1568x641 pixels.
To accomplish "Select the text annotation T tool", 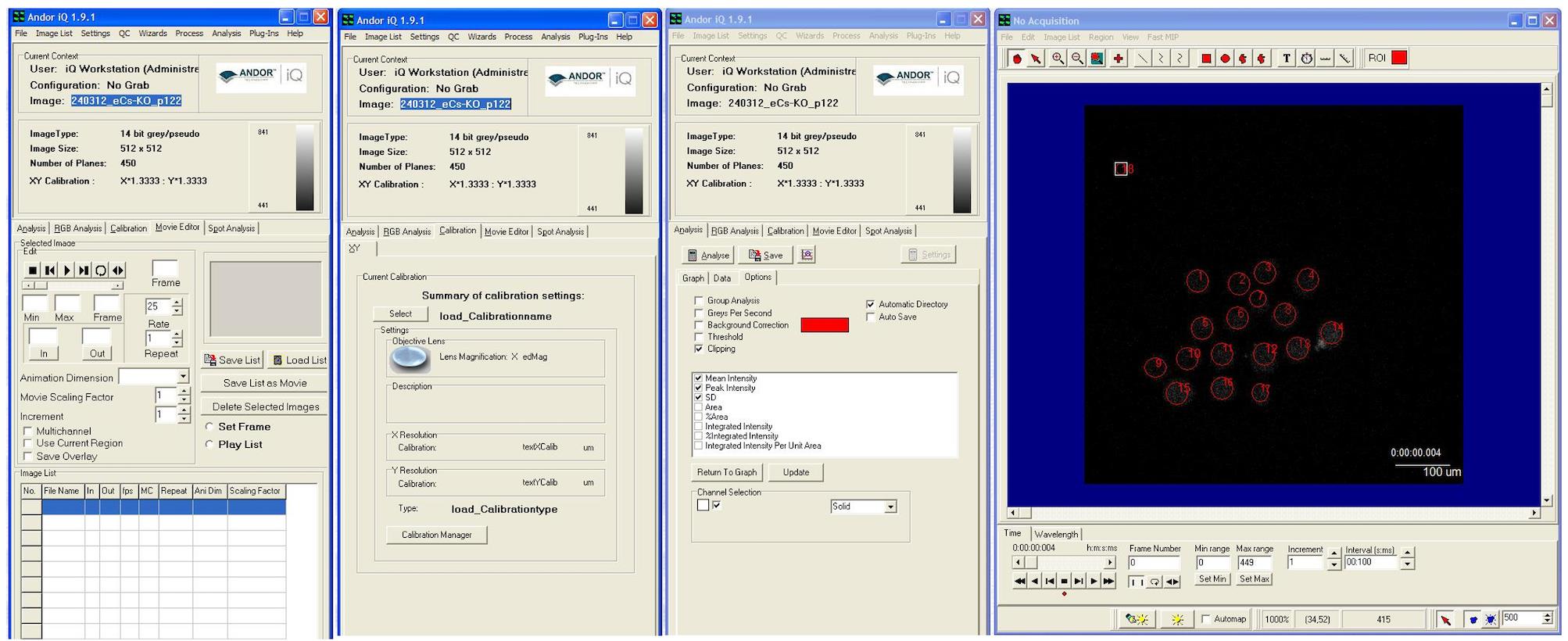I will 1287,59.
